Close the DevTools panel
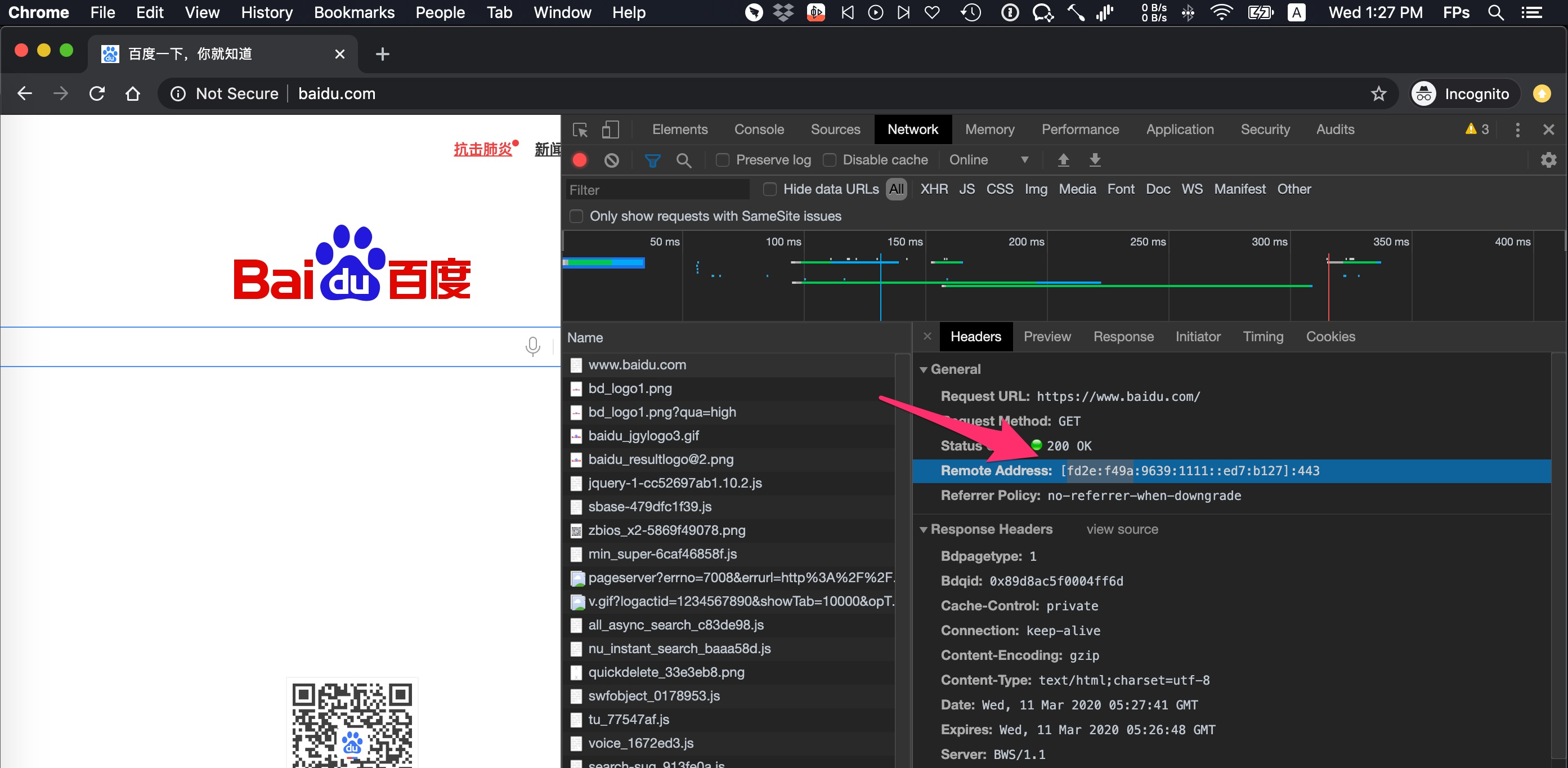This screenshot has width=1568, height=768. [x=1548, y=130]
